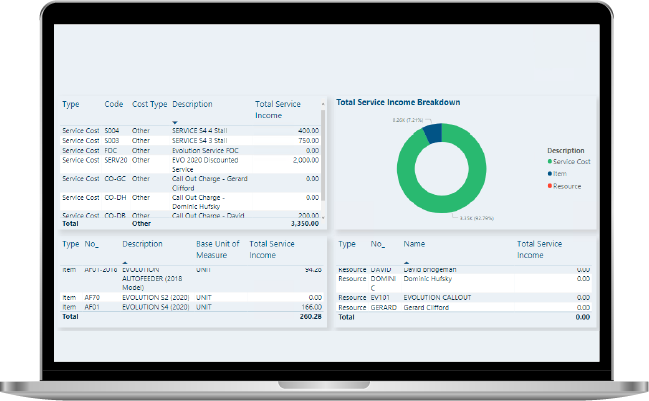The height and width of the screenshot is (401, 649).
Task: Click blue Item legend marker
Action: 550,174
